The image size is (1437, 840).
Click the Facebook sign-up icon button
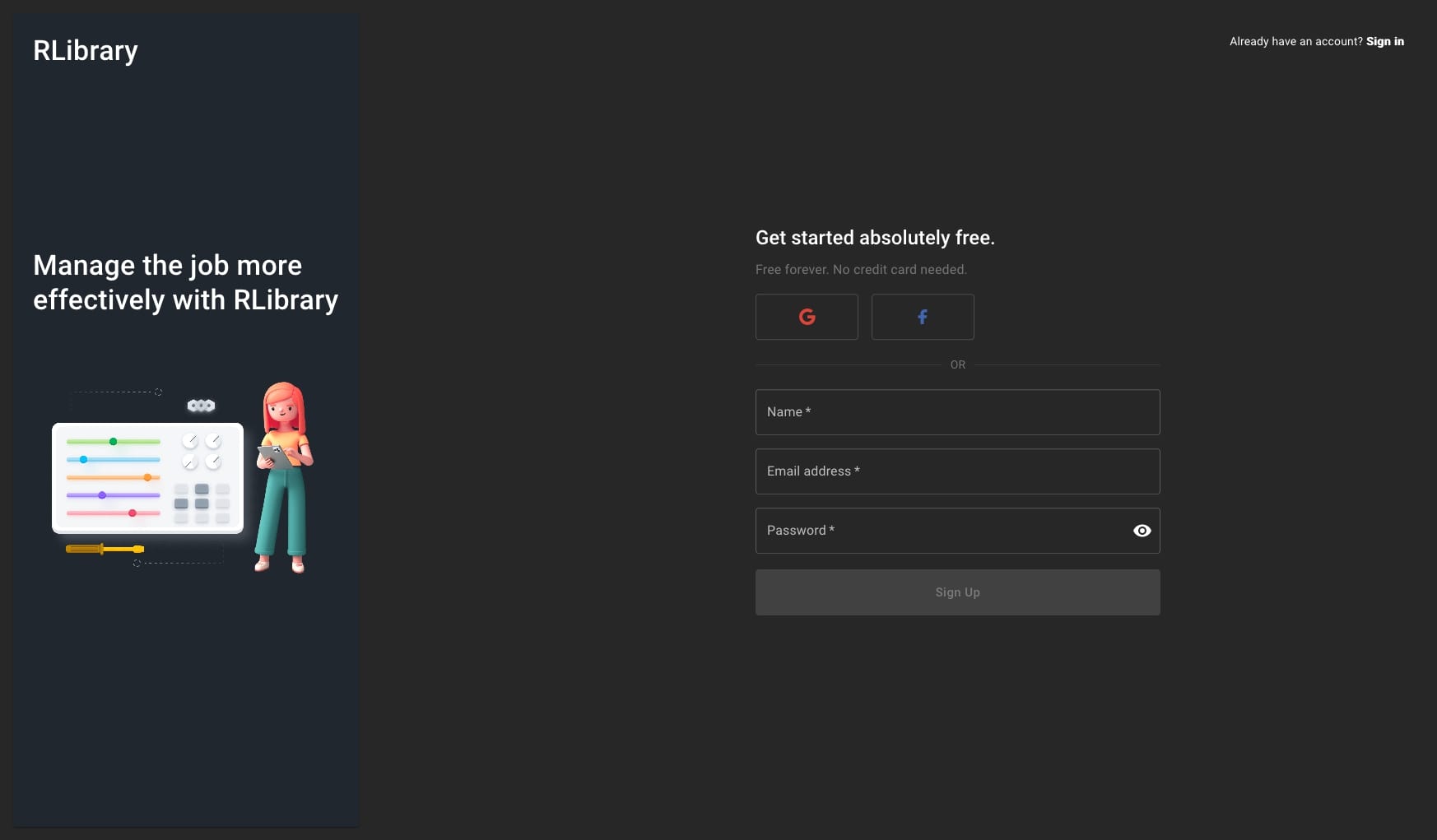[x=922, y=317]
